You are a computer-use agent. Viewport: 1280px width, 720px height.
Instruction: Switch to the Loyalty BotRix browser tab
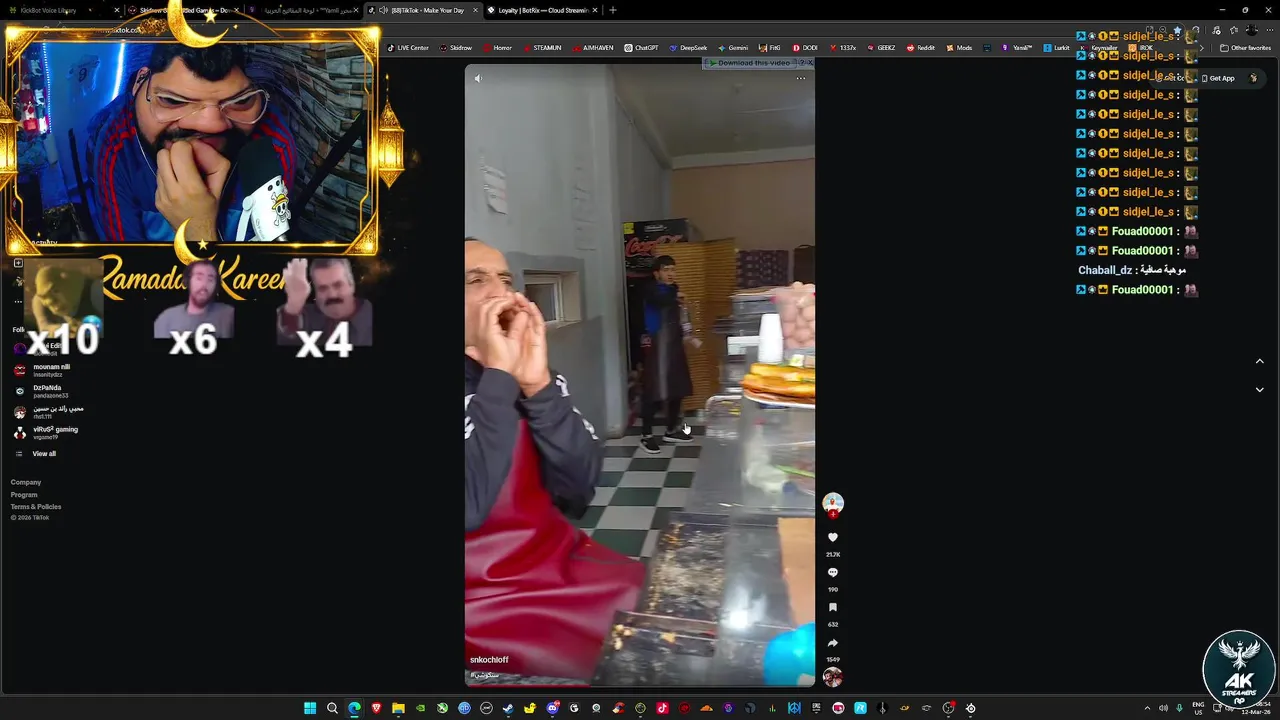(541, 10)
